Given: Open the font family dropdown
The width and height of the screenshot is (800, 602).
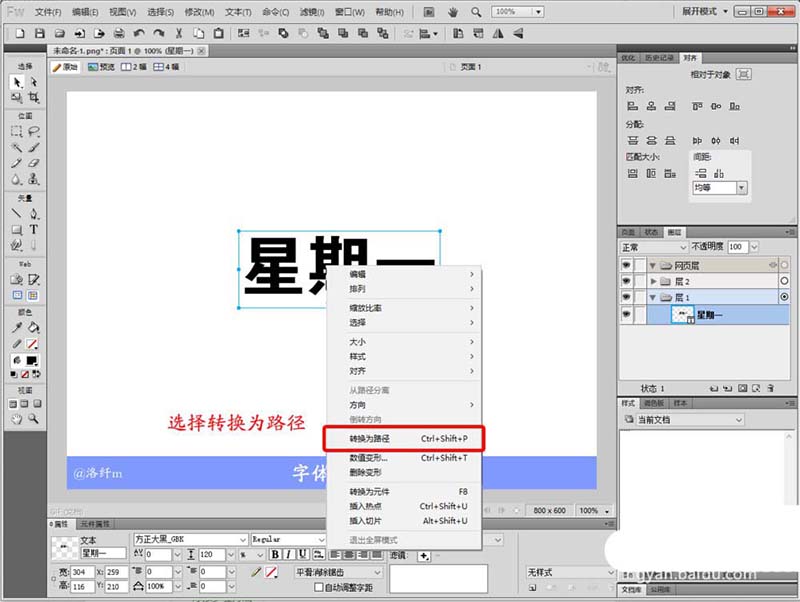Looking at the screenshot, I should [243, 540].
